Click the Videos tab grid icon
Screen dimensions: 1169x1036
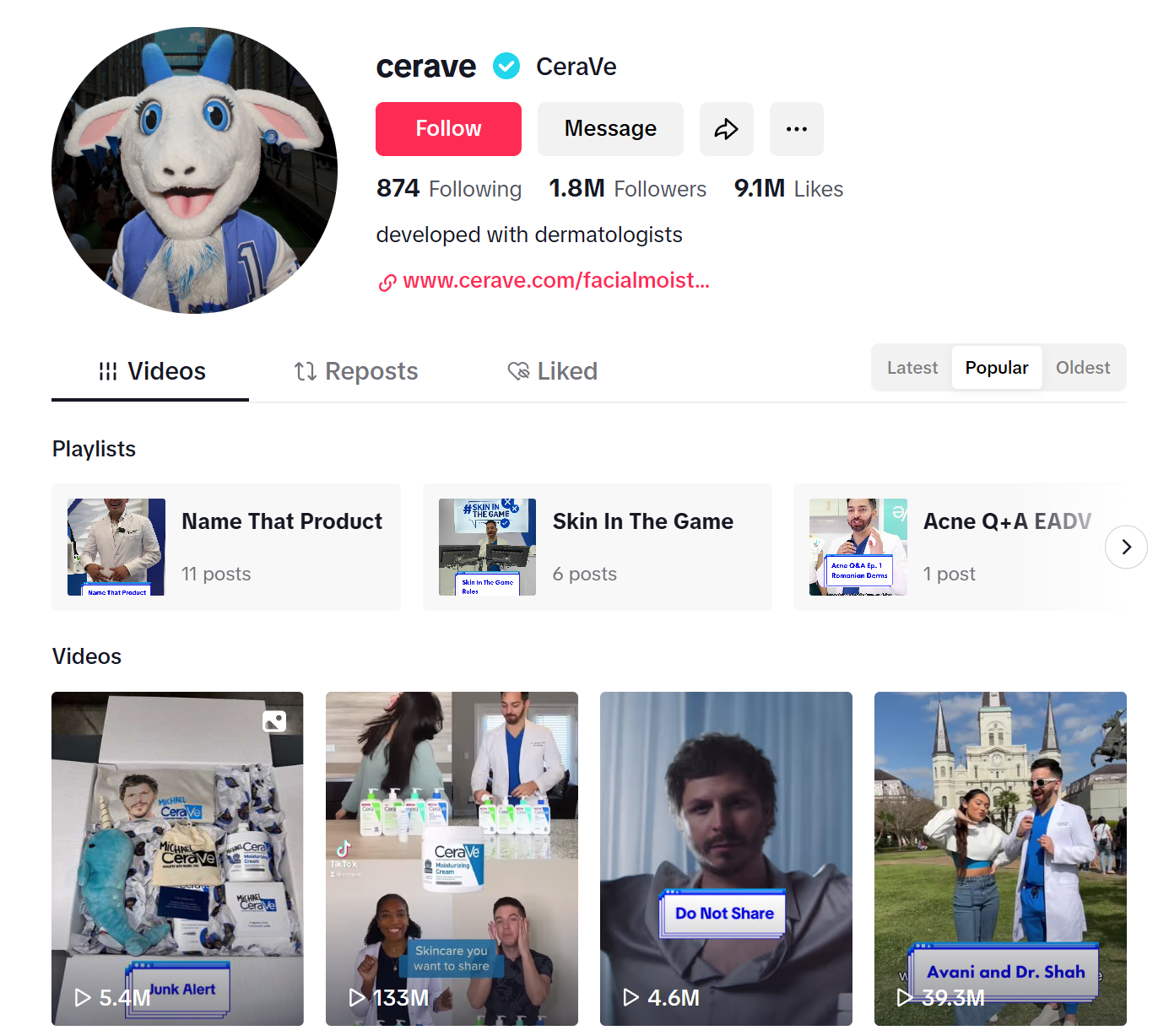pos(108,371)
